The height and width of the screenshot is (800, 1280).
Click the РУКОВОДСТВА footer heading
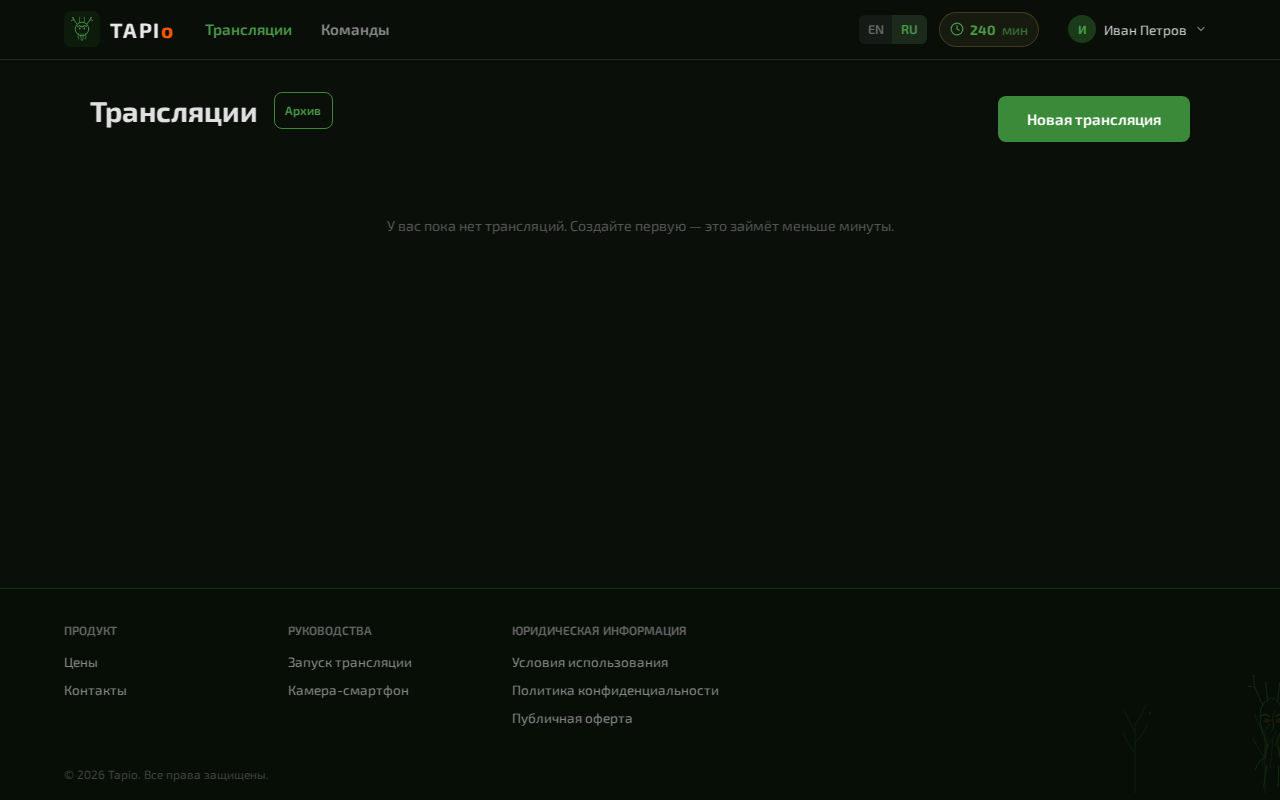[330, 631]
